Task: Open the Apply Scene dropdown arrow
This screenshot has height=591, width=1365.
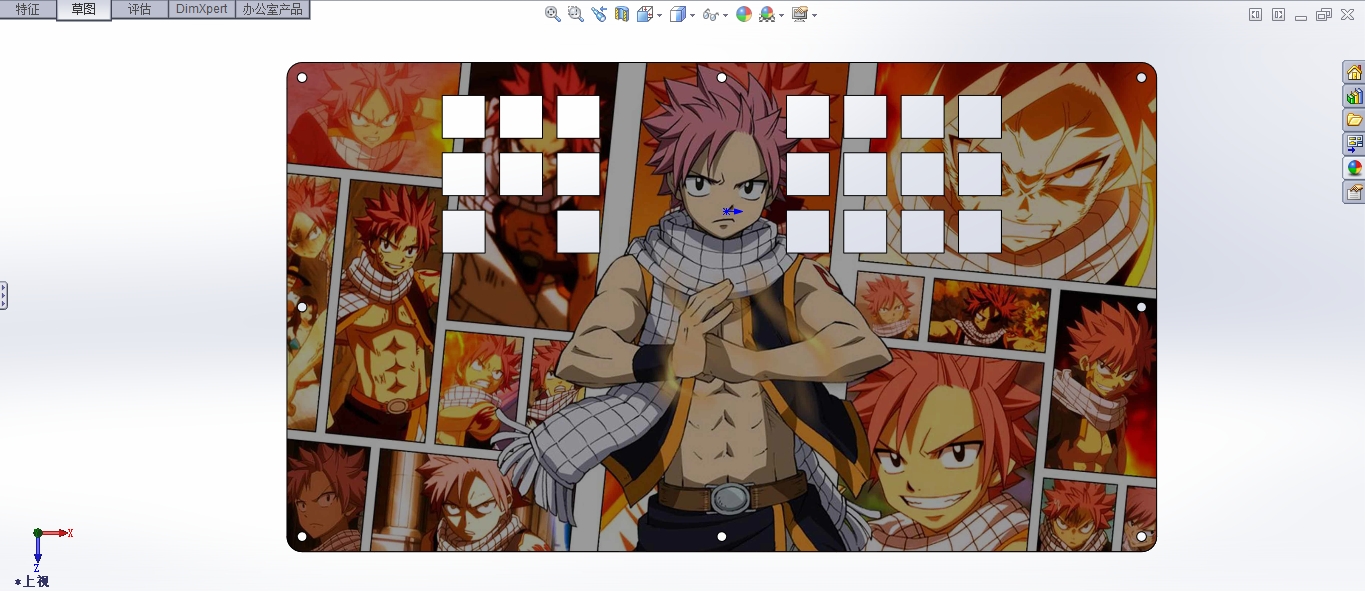Action: pos(782,15)
